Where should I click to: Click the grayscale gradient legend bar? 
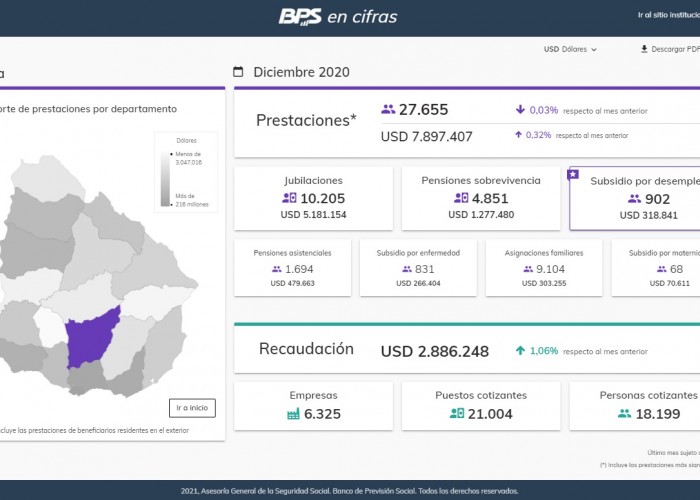(x=166, y=180)
